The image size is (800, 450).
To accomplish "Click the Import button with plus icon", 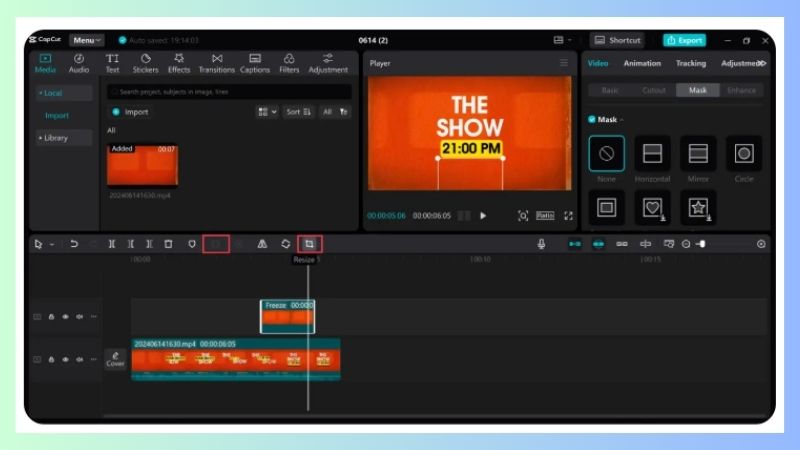I will [x=131, y=112].
